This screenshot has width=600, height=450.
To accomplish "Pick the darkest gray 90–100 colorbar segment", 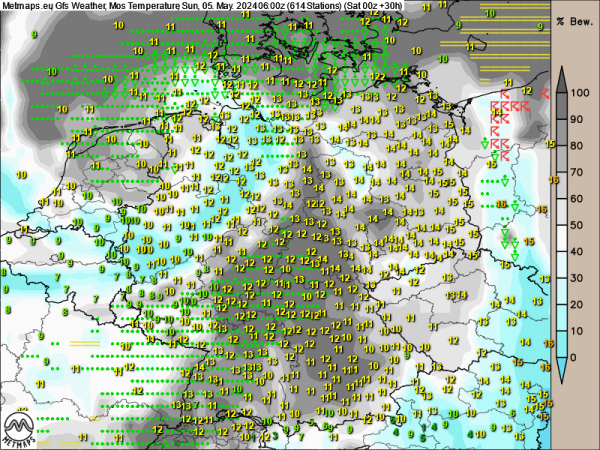I will pos(564,106).
